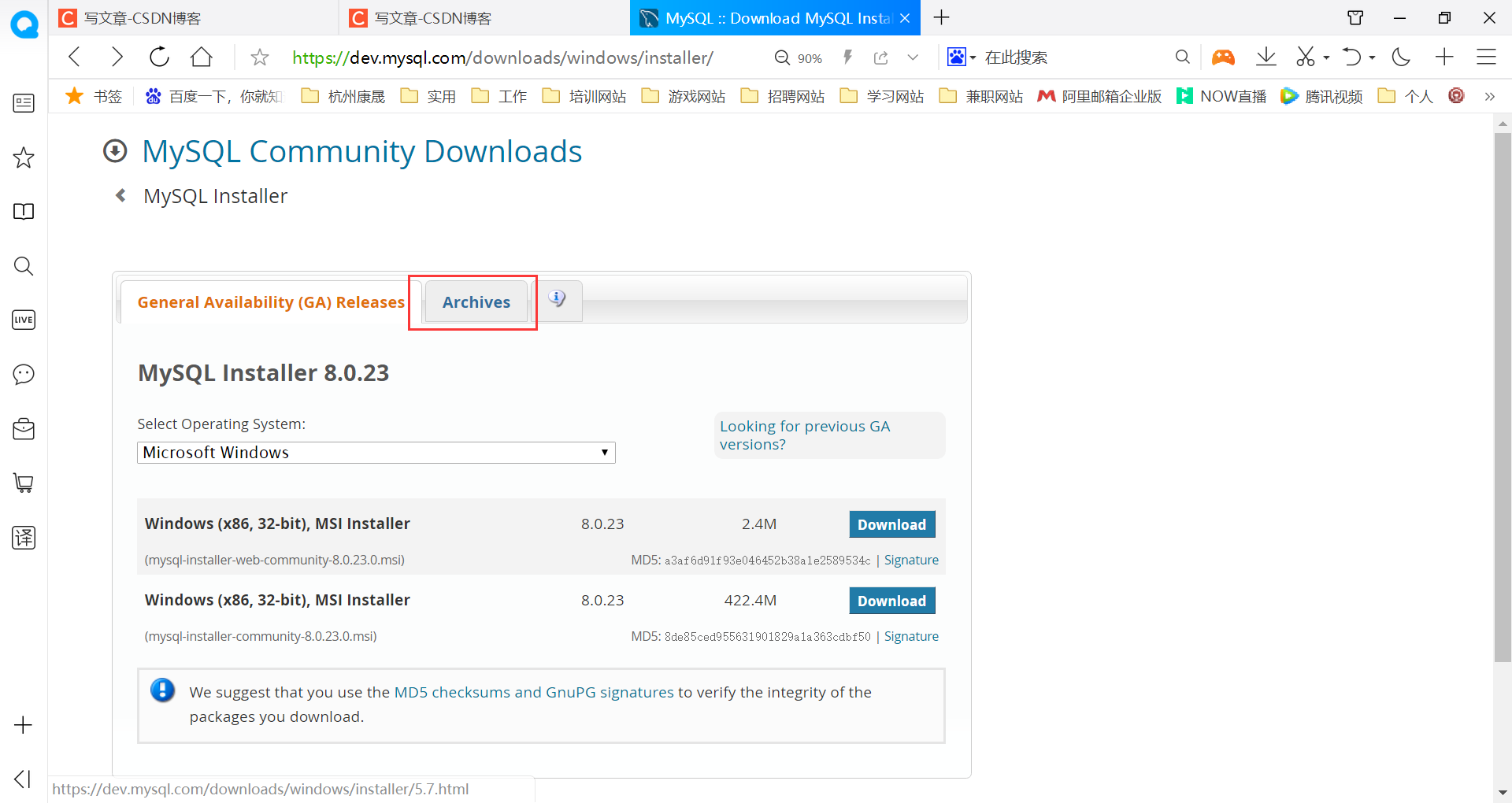Image resolution: width=1512 pixels, height=803 pixels.
Task: Toggle night mode with the moon icon
Action: (1401, 57)
